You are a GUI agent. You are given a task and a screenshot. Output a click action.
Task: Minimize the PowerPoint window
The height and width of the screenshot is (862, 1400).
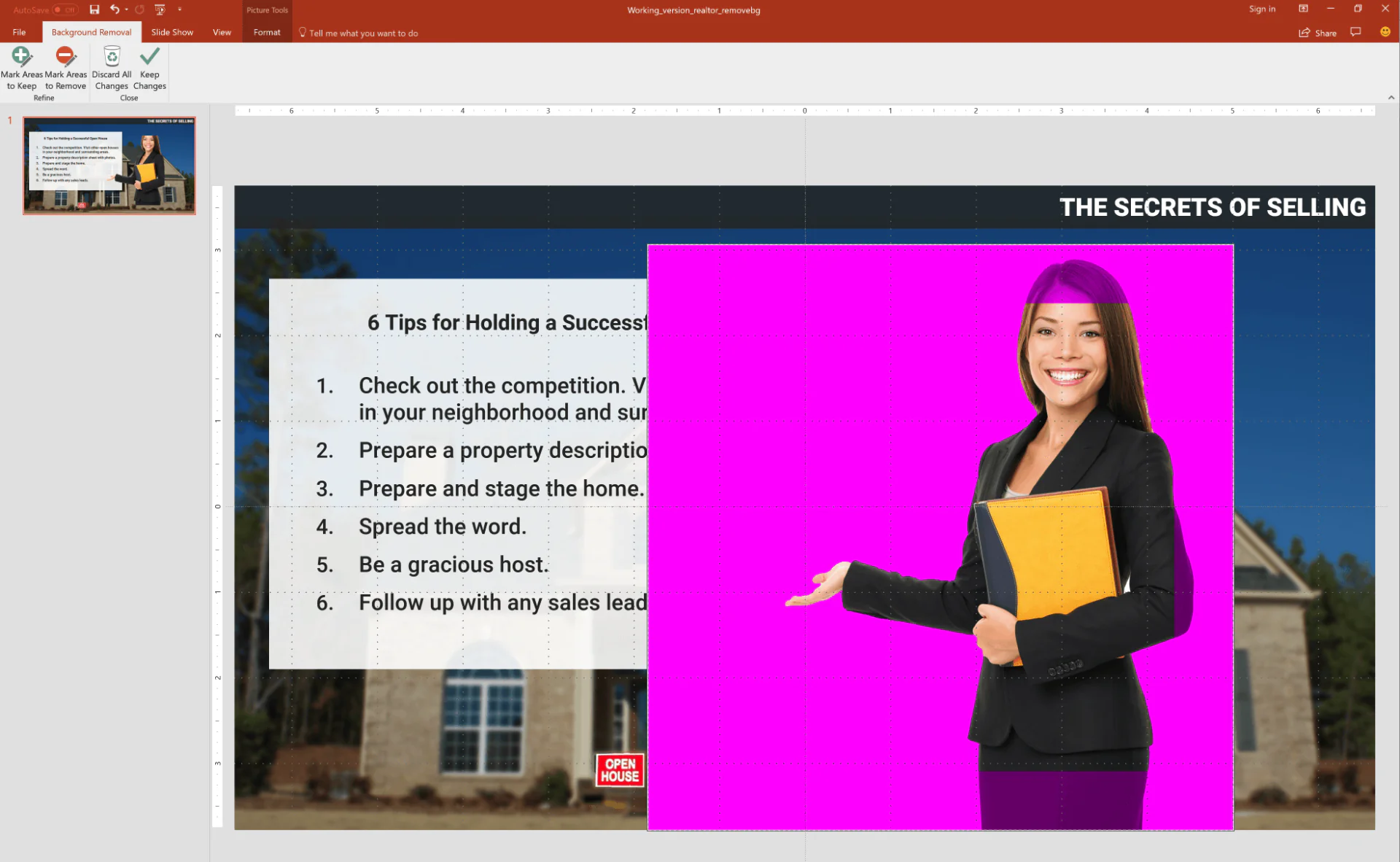[1331, 9]
